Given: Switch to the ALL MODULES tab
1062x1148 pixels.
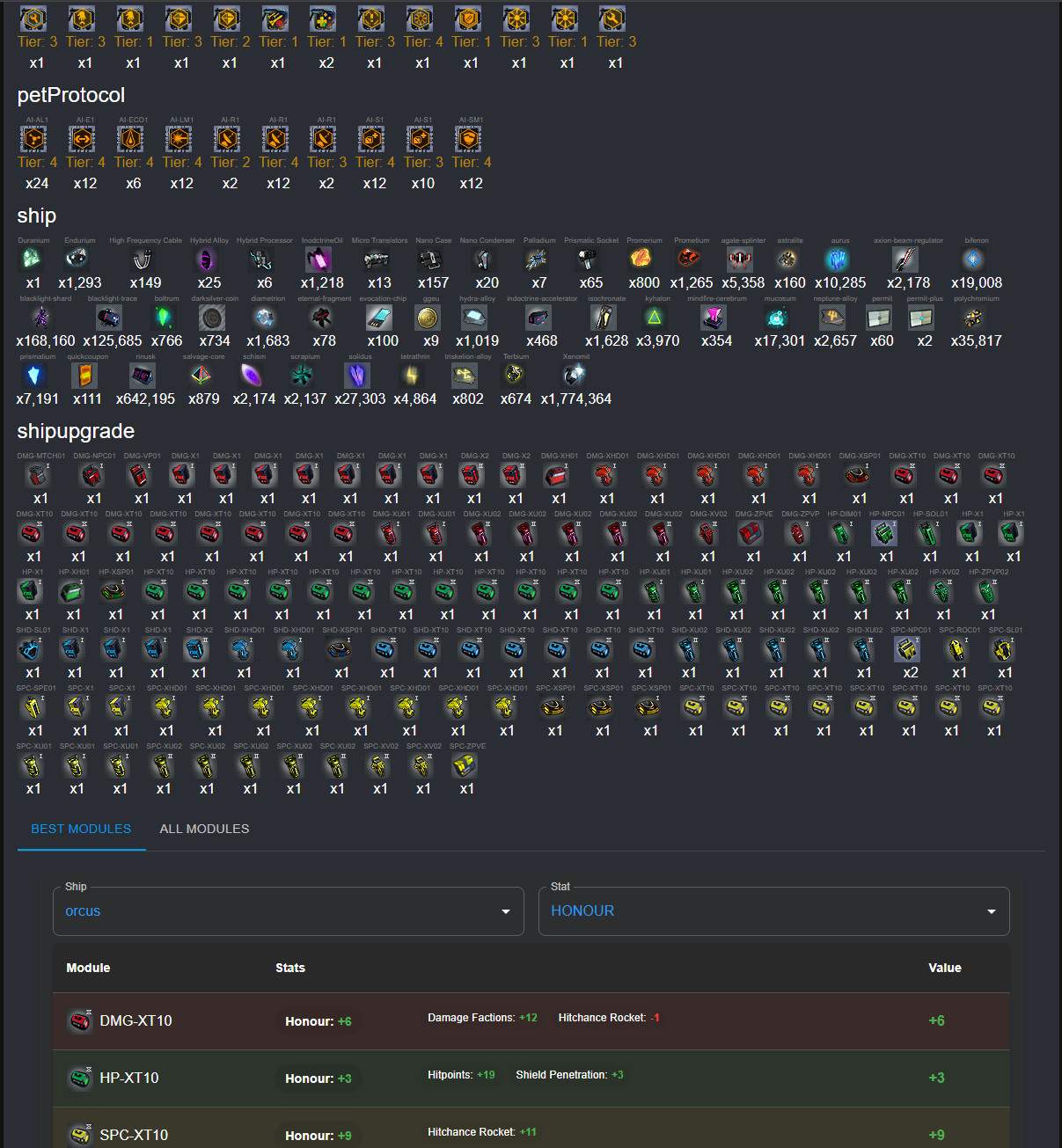Looking at the screenshot, I should pos(204,829).
